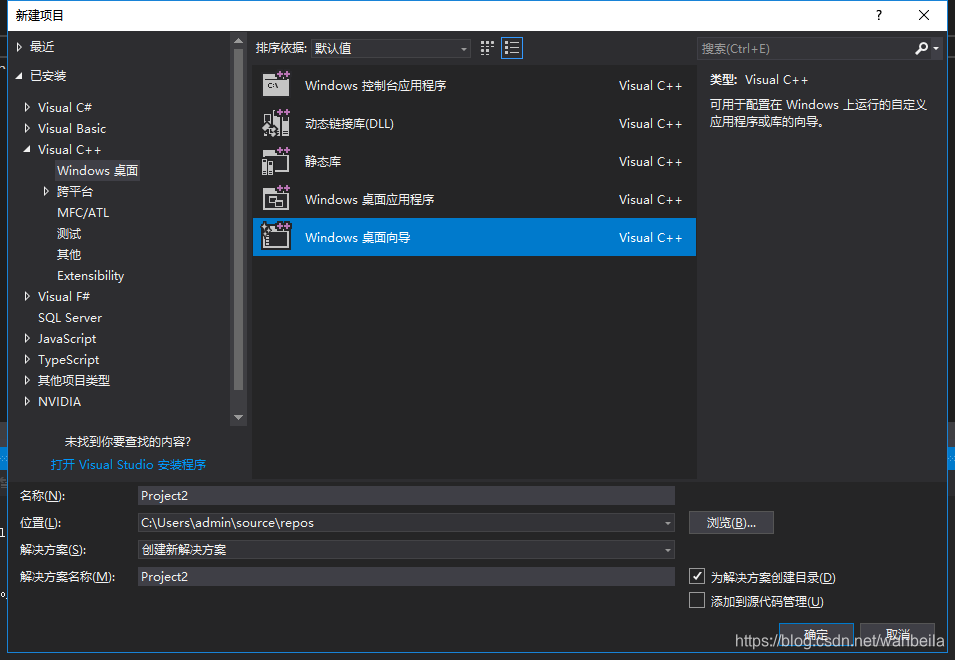Screen dimensions: 955x660
Task: Click the 搜索(Ctrl+E) search box
Action: tap(805, 48)
